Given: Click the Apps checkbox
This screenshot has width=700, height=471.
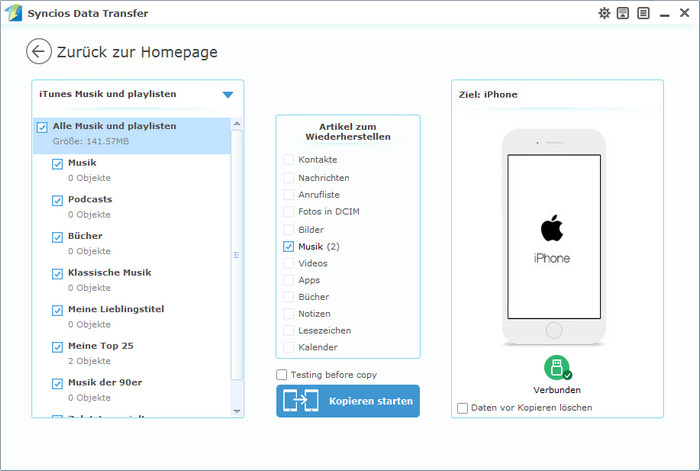Looking at the screenshot, I should tap(288, 280).
